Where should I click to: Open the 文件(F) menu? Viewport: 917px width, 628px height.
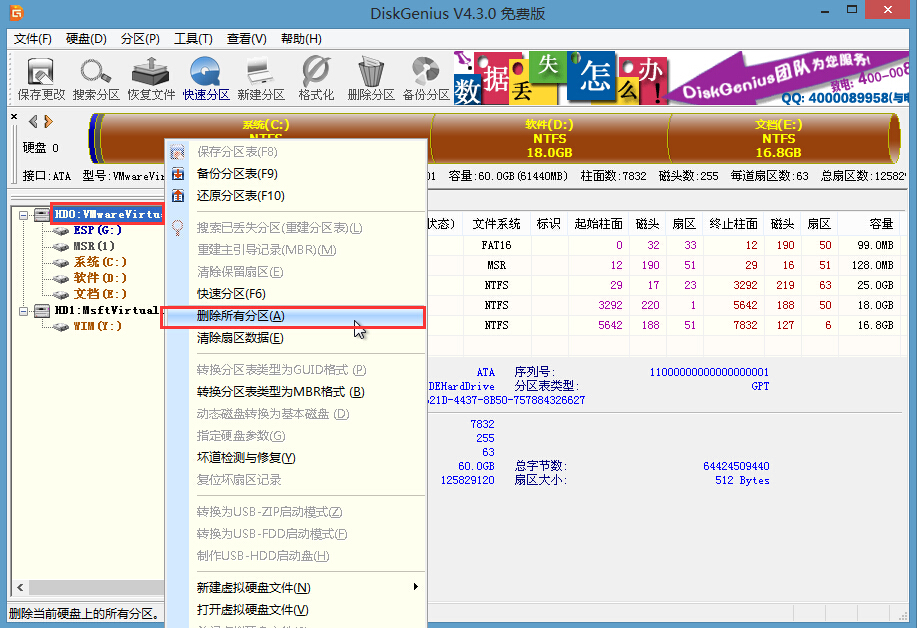tap(33, 39)
